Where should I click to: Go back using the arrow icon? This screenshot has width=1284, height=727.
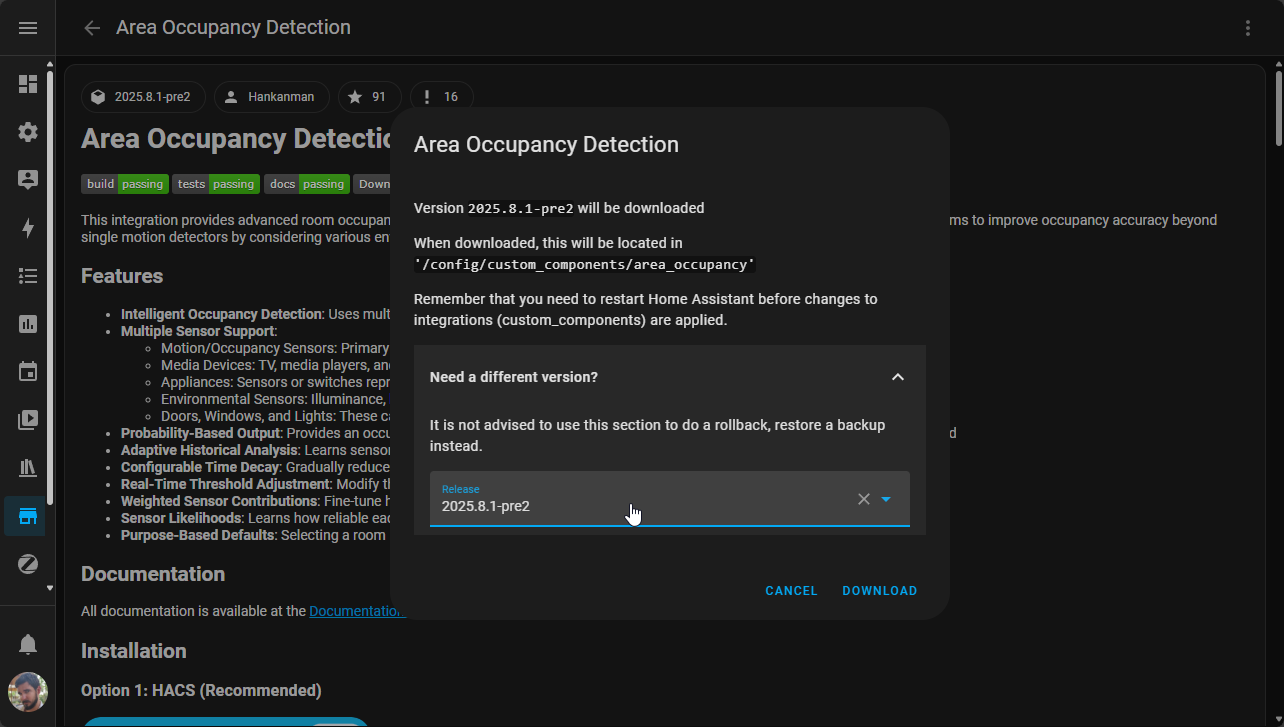point(92,28)
